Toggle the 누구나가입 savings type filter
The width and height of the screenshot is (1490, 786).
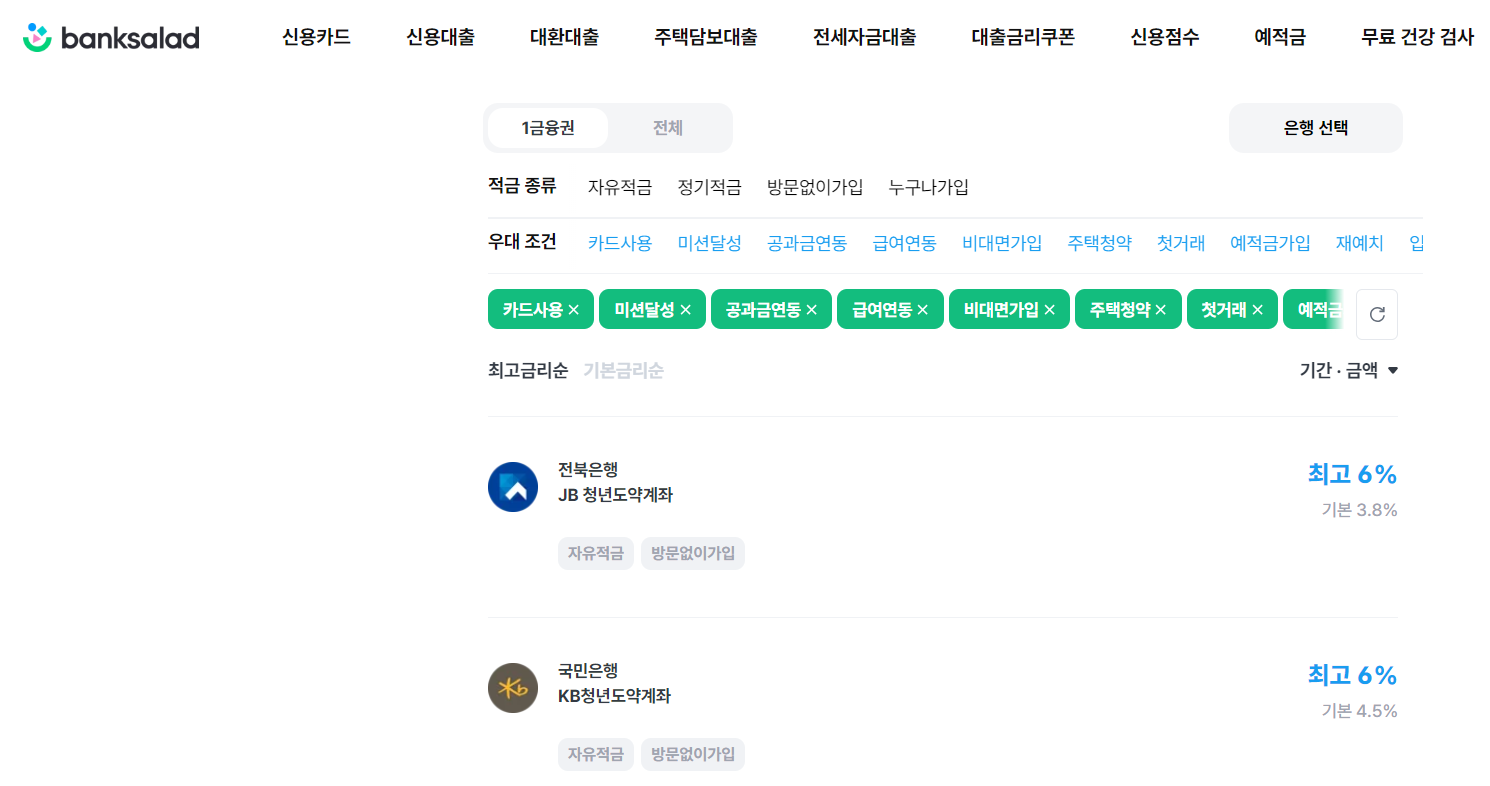pos(929,187)
